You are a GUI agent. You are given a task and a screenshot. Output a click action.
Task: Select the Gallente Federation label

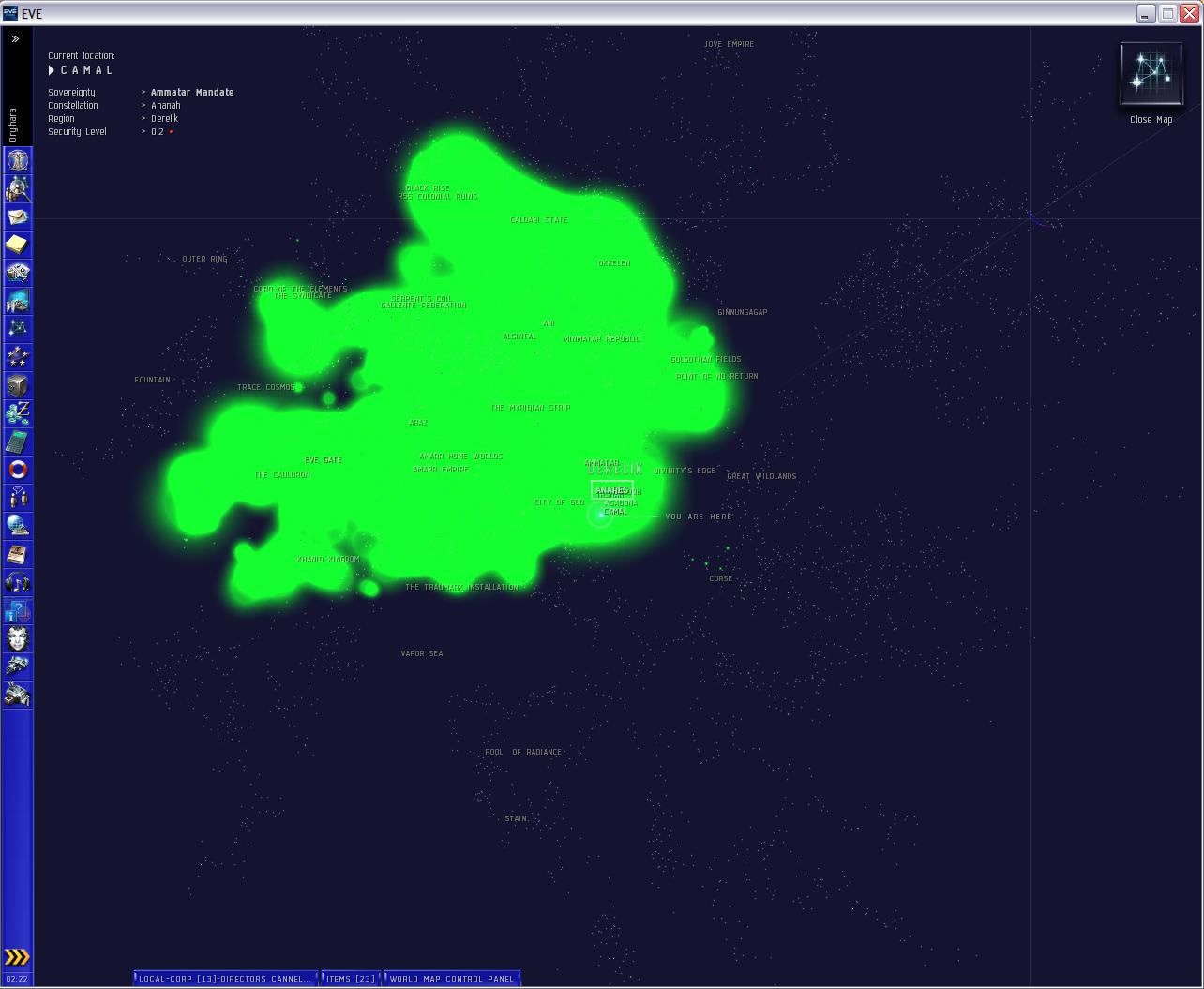coord(423,306)
